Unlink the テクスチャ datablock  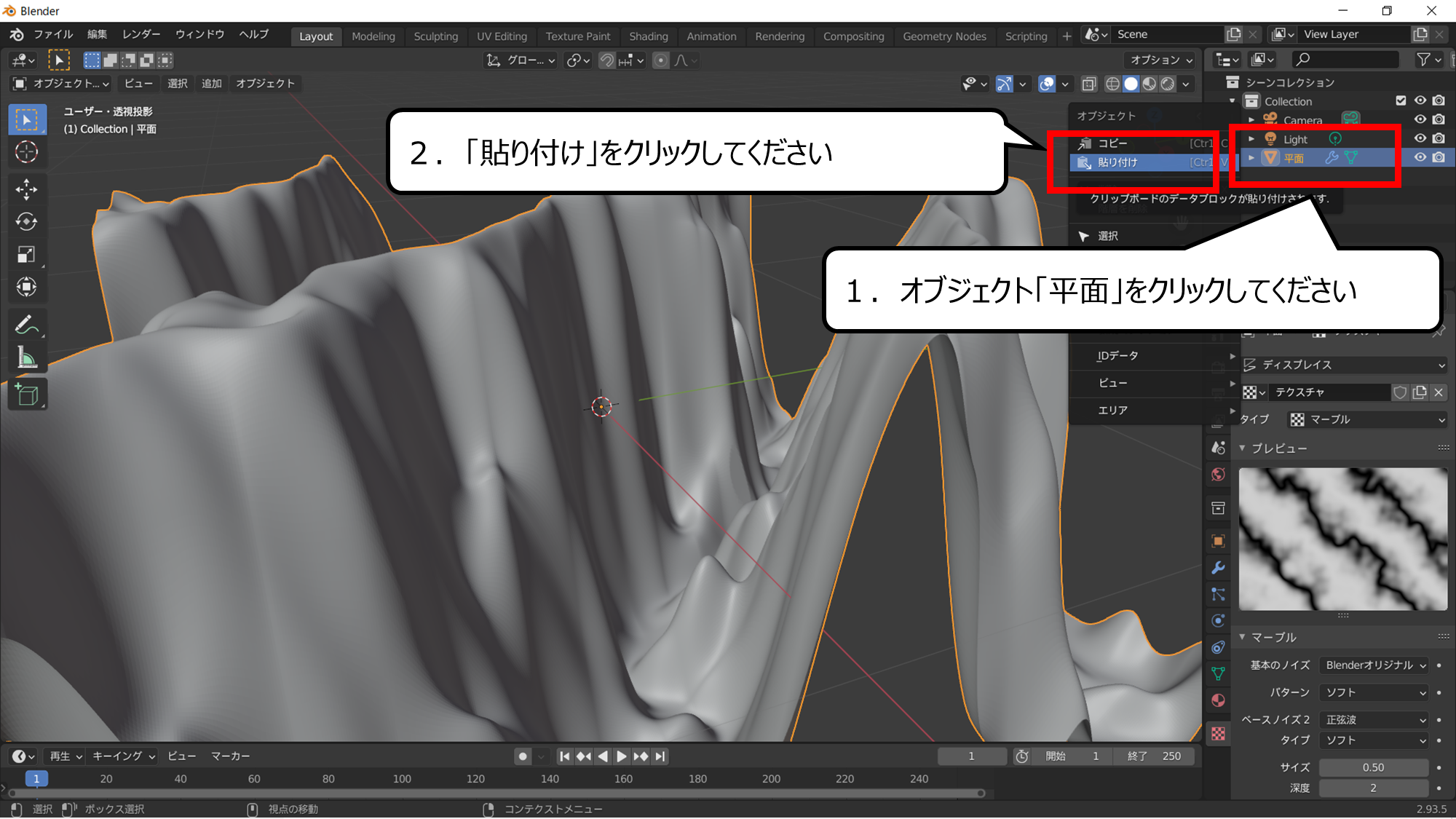point(1439,392)
